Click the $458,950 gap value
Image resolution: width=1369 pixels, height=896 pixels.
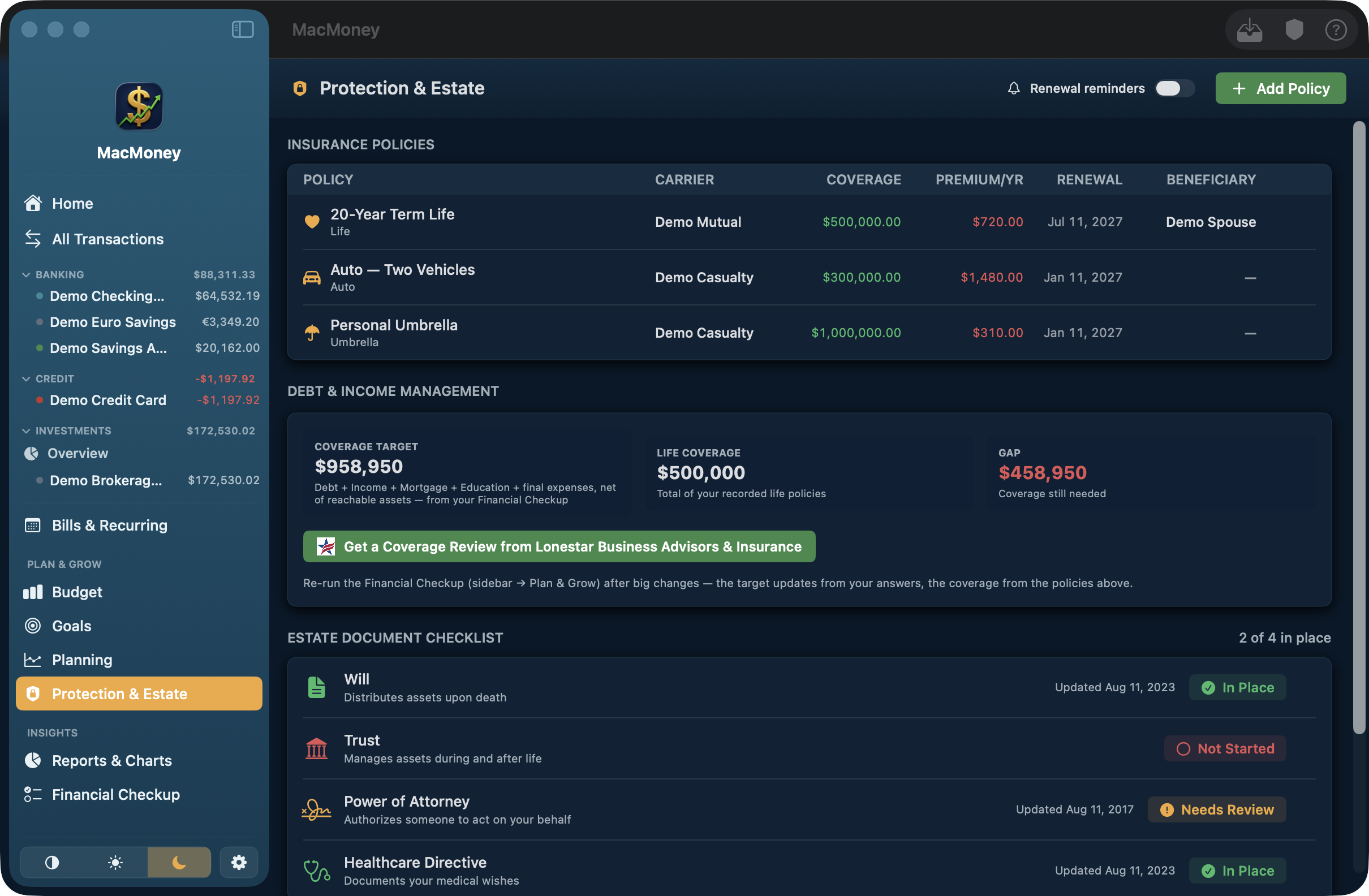click(x=1042, y=473)
